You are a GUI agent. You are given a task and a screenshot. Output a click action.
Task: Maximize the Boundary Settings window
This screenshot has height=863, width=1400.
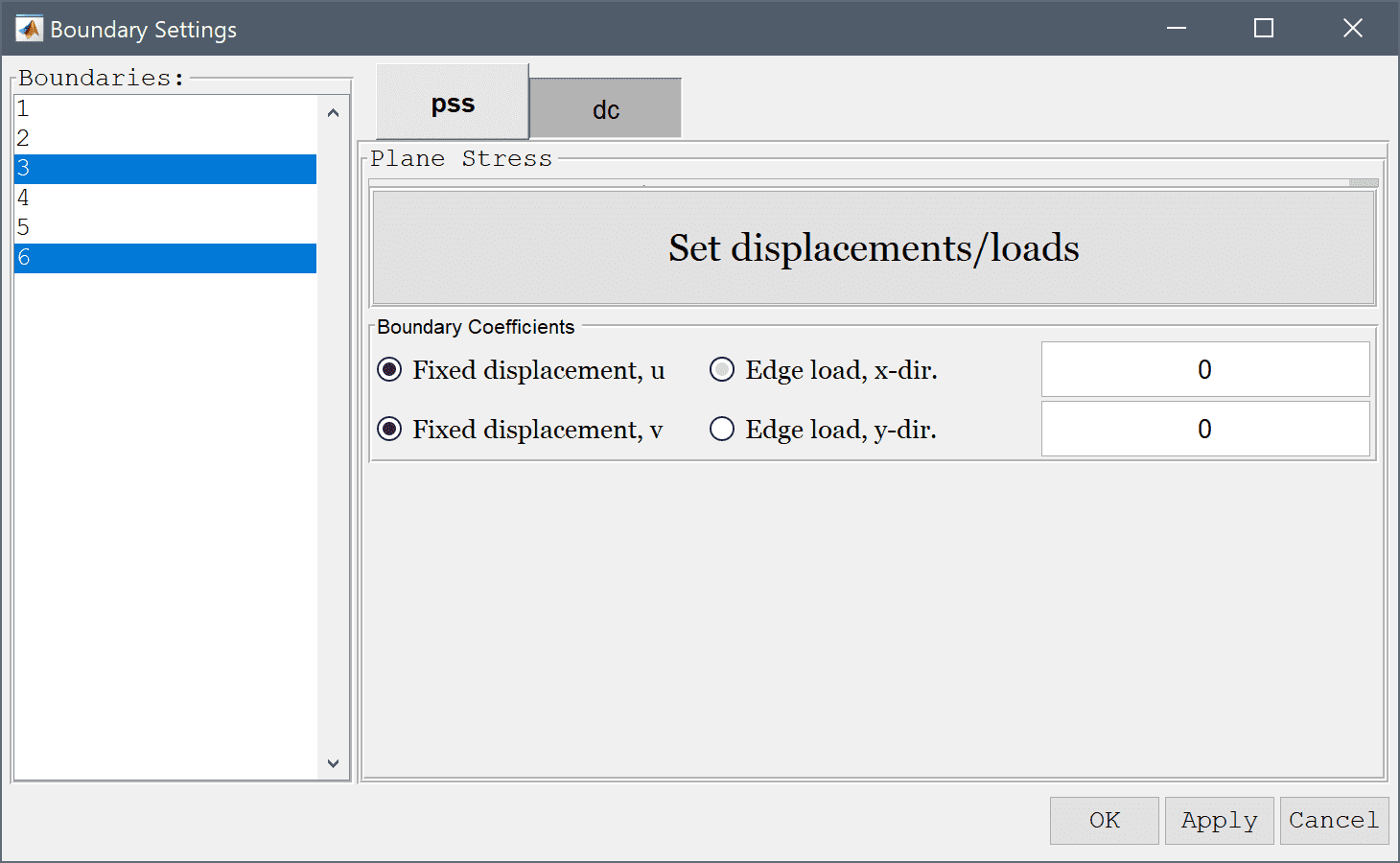click(1264, 29)
